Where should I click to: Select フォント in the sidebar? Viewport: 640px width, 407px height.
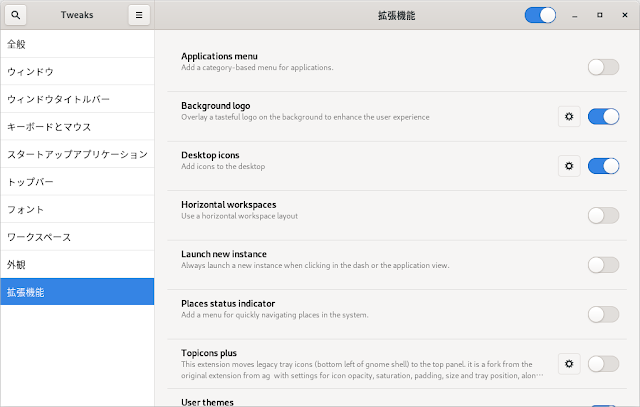(x=77, y=209)
